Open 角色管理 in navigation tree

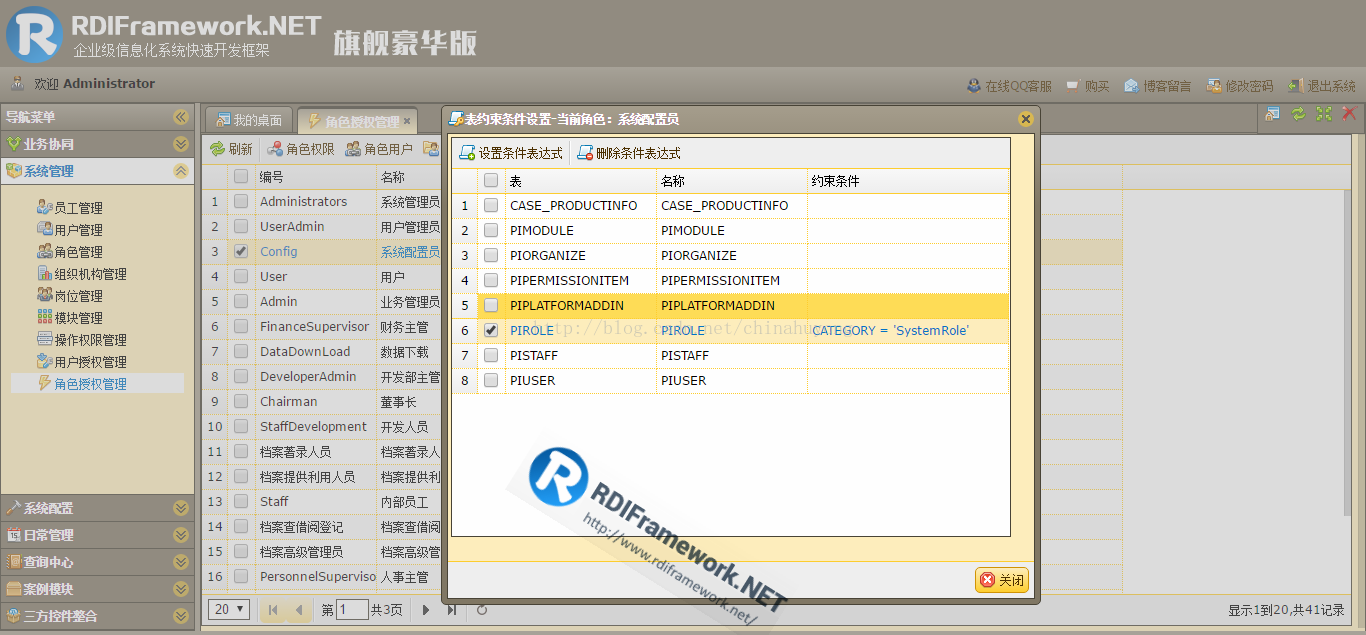coord(69,252)
